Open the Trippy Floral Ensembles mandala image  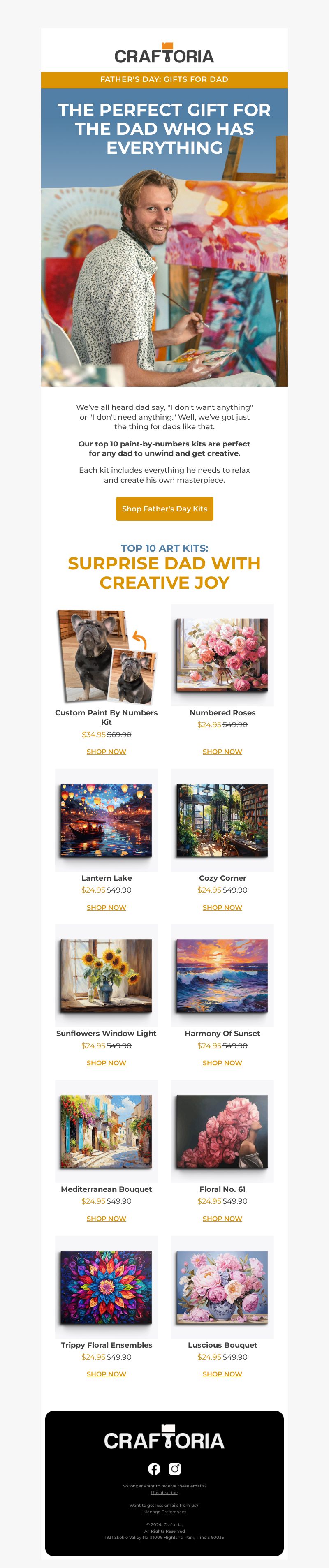tap(107, 1287)
